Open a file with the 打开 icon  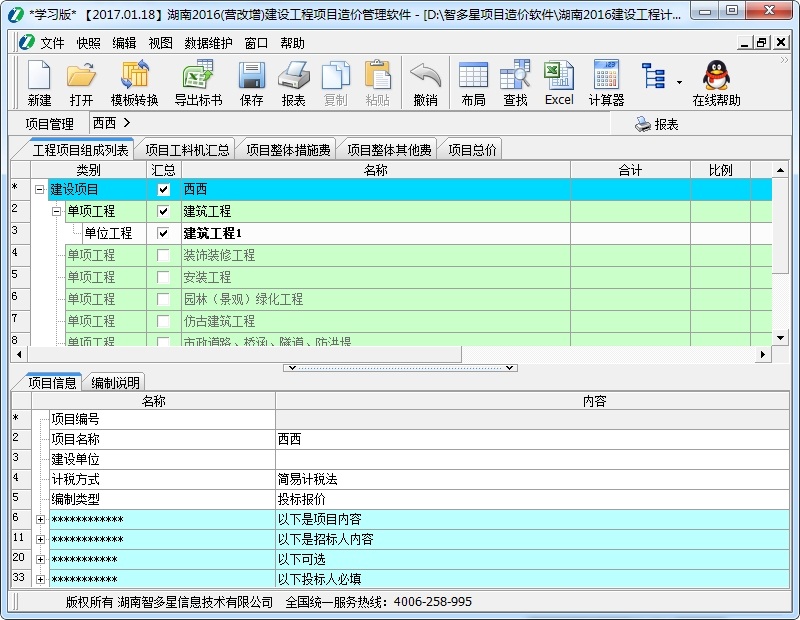click(81, 77)
